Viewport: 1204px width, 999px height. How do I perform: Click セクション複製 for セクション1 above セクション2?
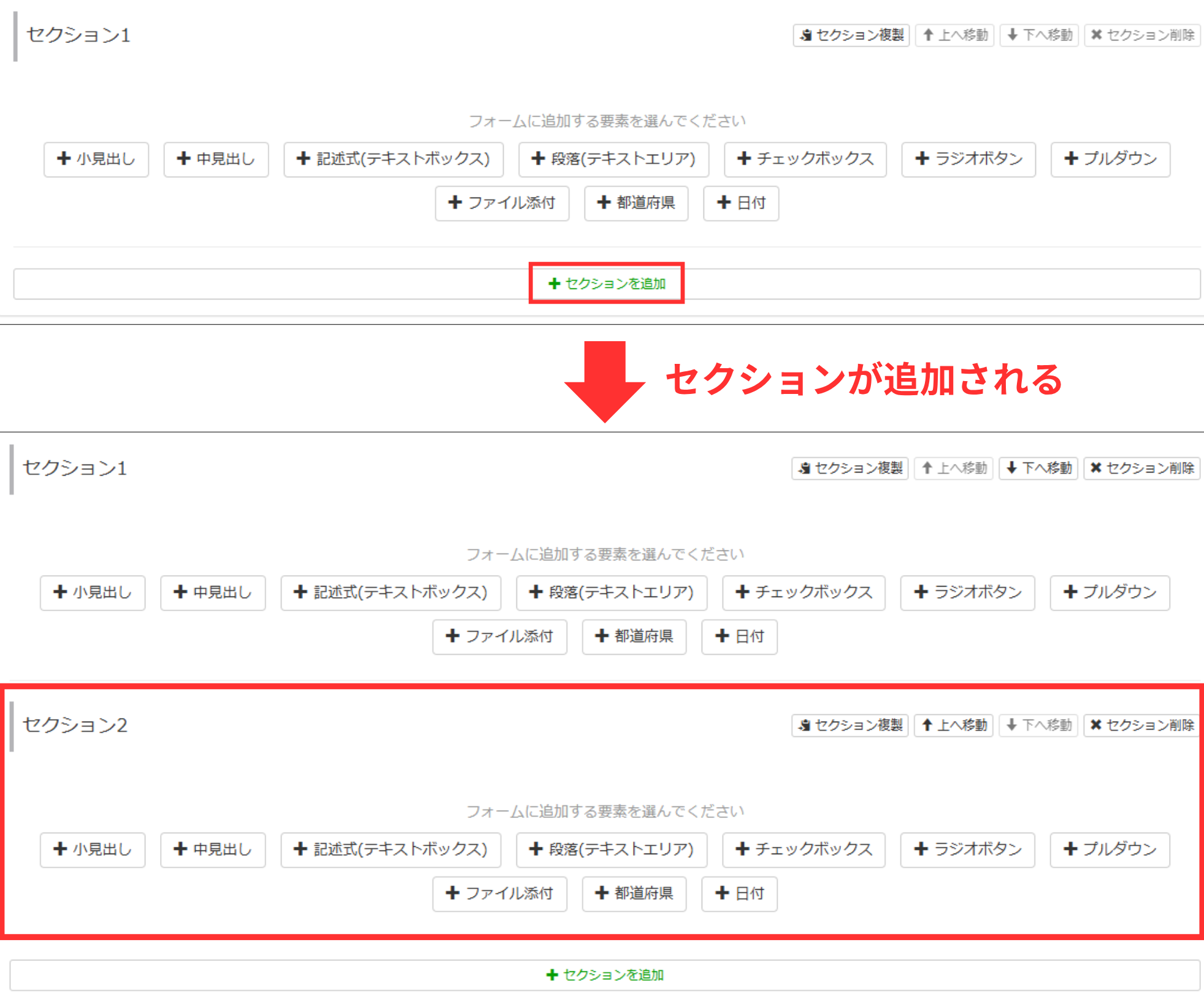click(849, 468)
